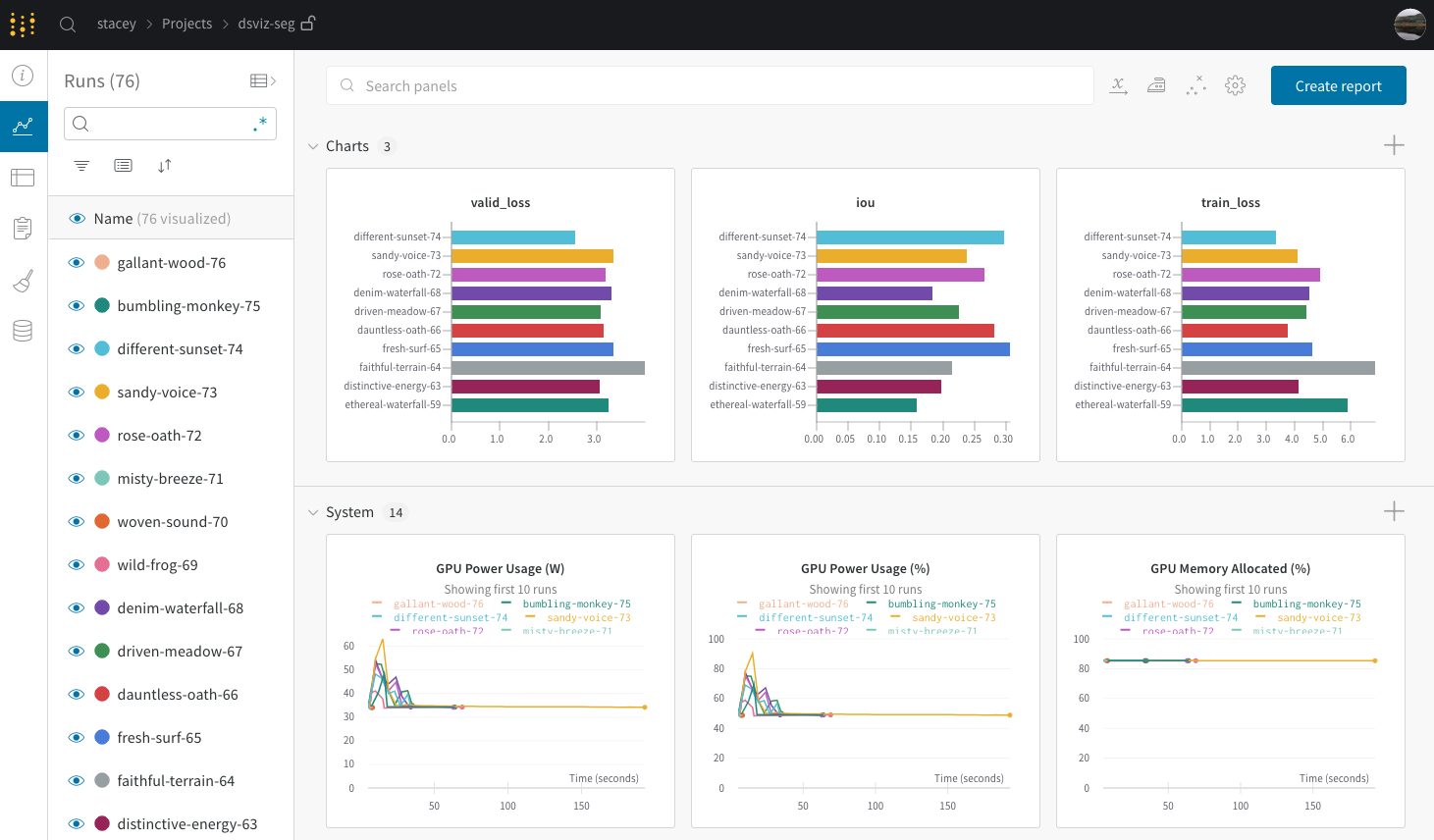
Task: Open the artifacts database sidebar icon
Action: point(23,331)
